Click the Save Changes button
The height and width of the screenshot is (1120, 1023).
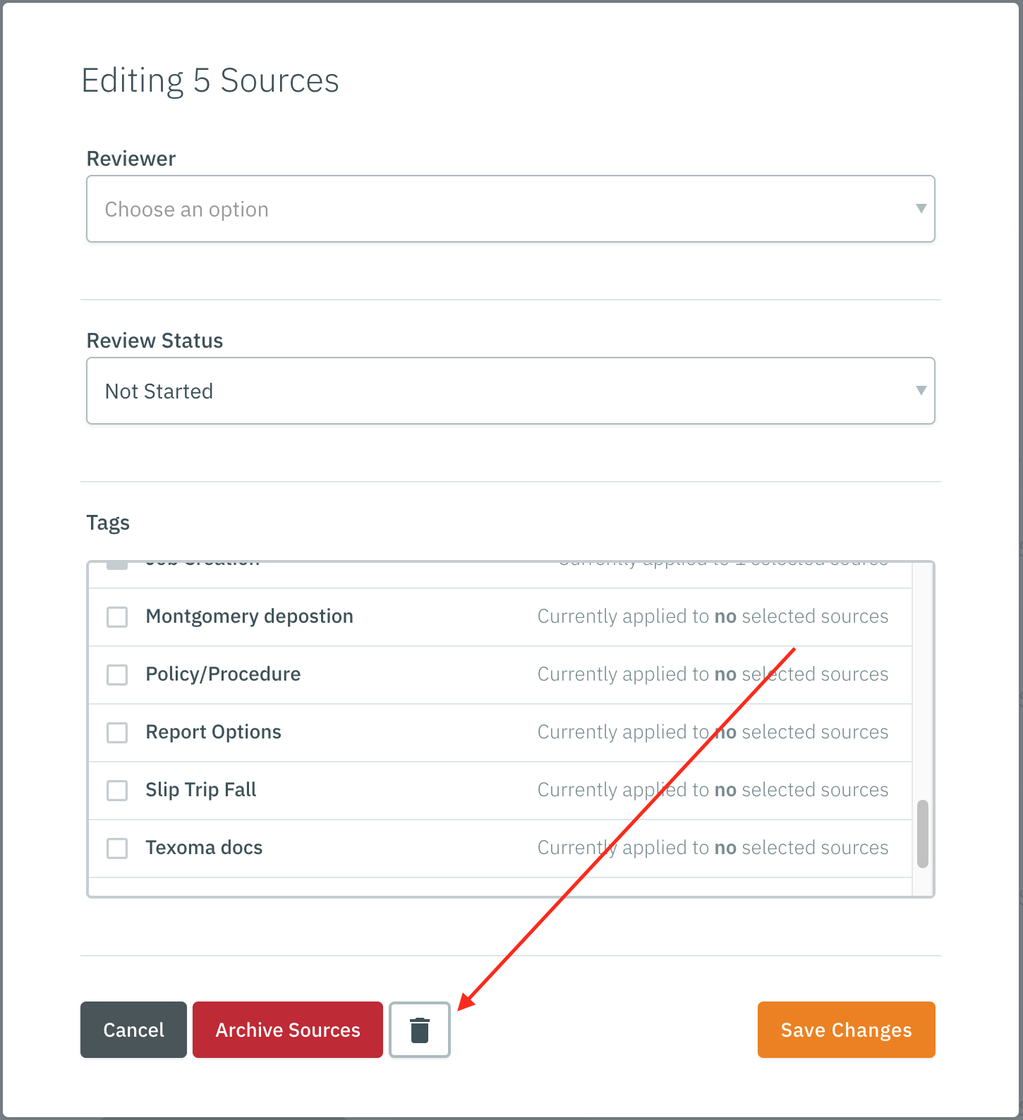click(846, 1029)
